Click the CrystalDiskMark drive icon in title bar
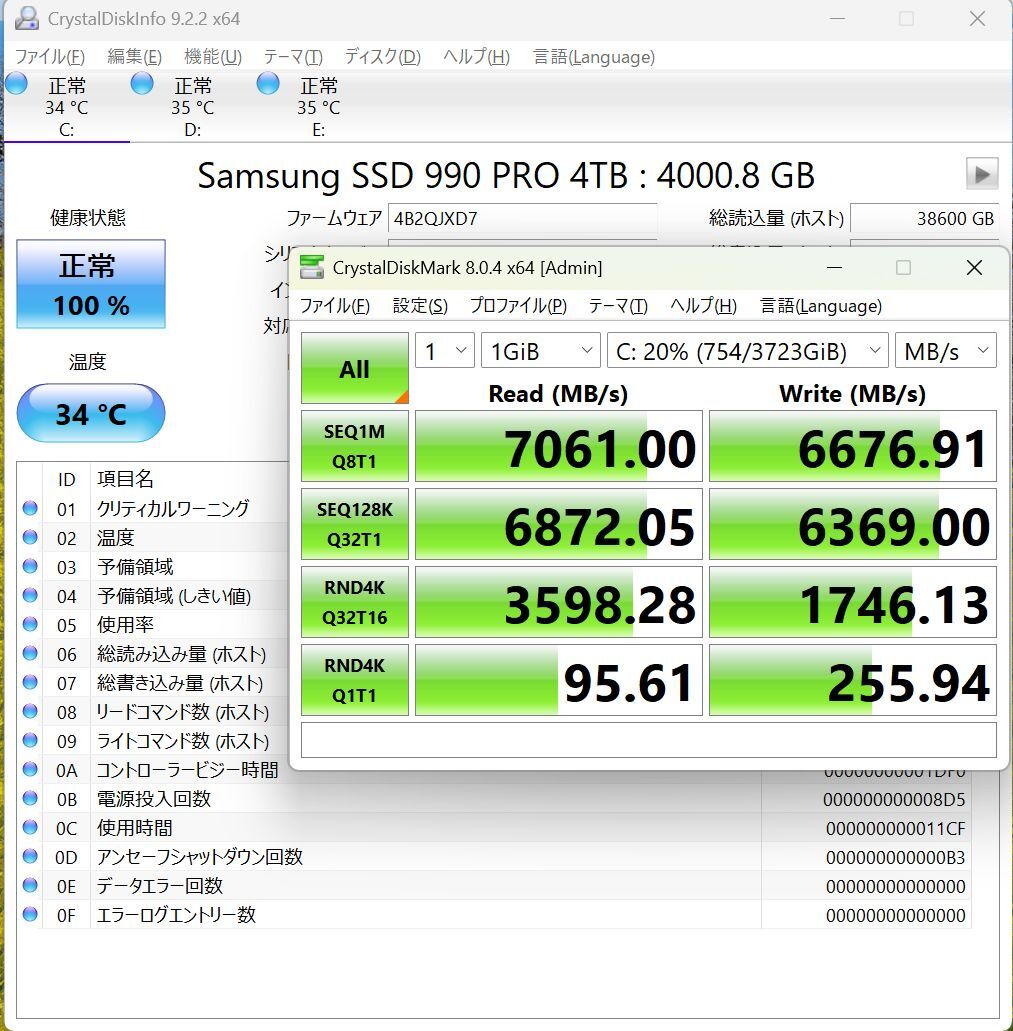Screen dimensions: 1013x1031 313,268
